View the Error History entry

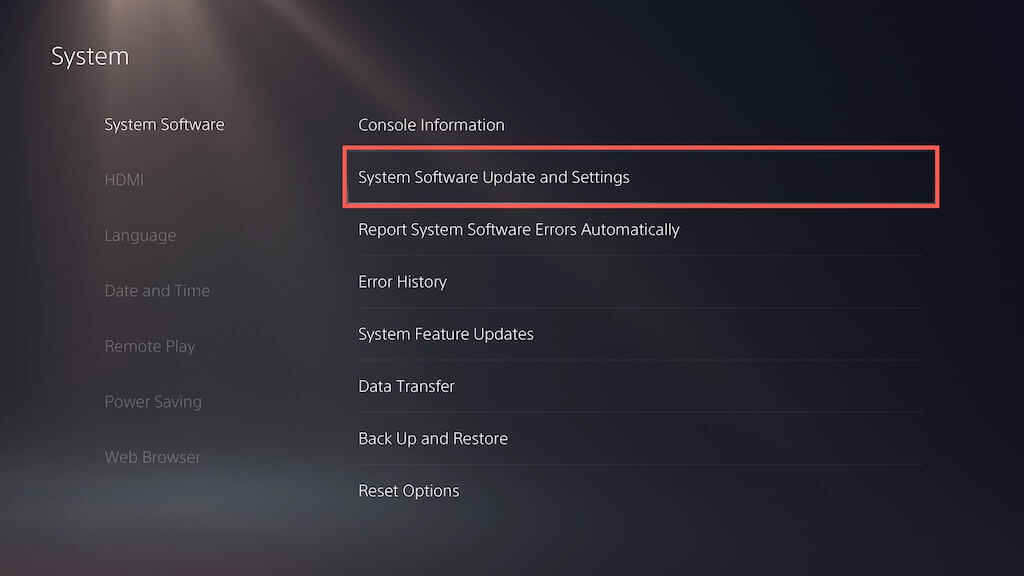(402, 282)
